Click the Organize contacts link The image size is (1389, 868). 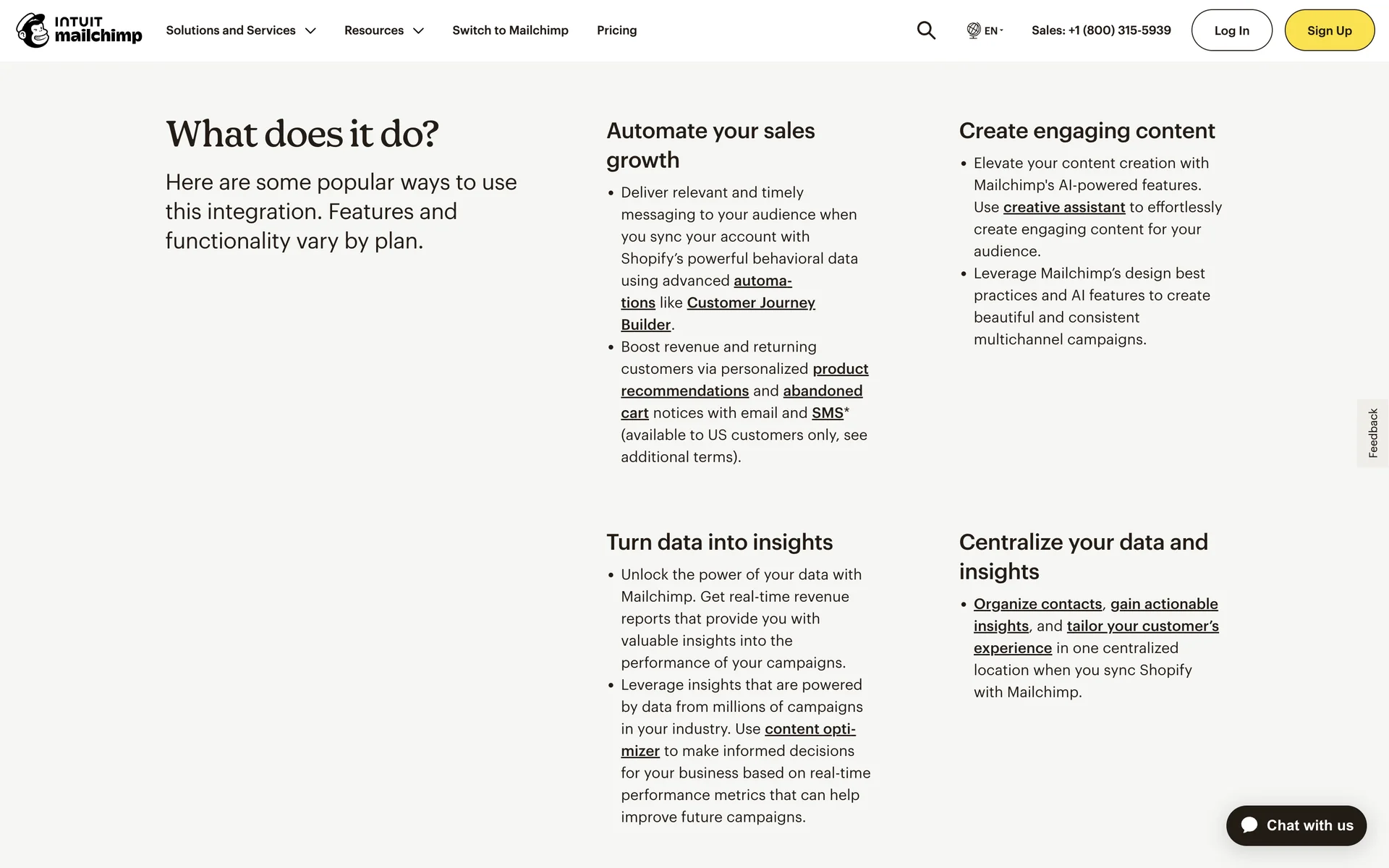click(1037, 604)
